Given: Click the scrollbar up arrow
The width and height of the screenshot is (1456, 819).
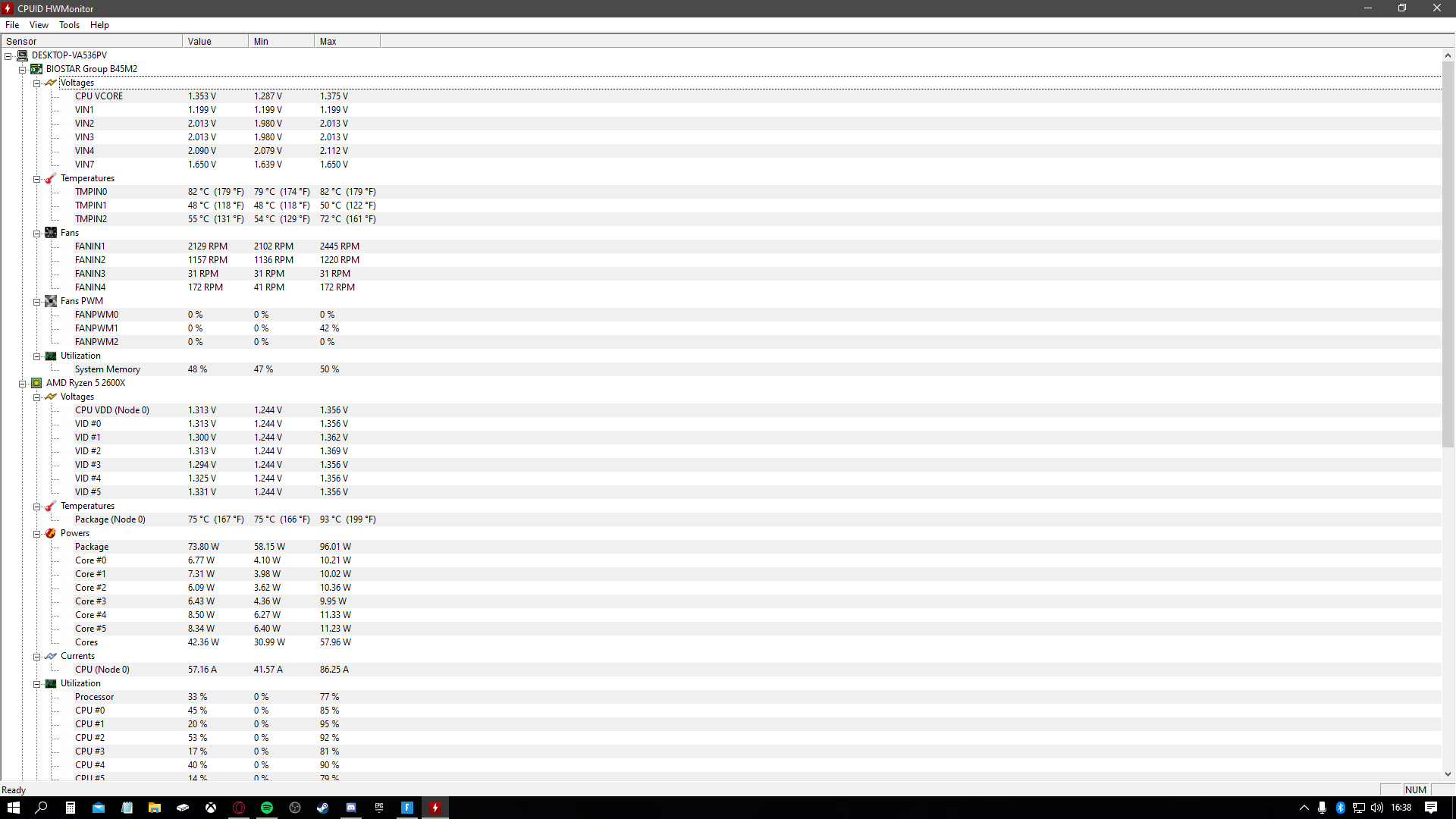Looking at the screenshot, I should click(1448, 55).
